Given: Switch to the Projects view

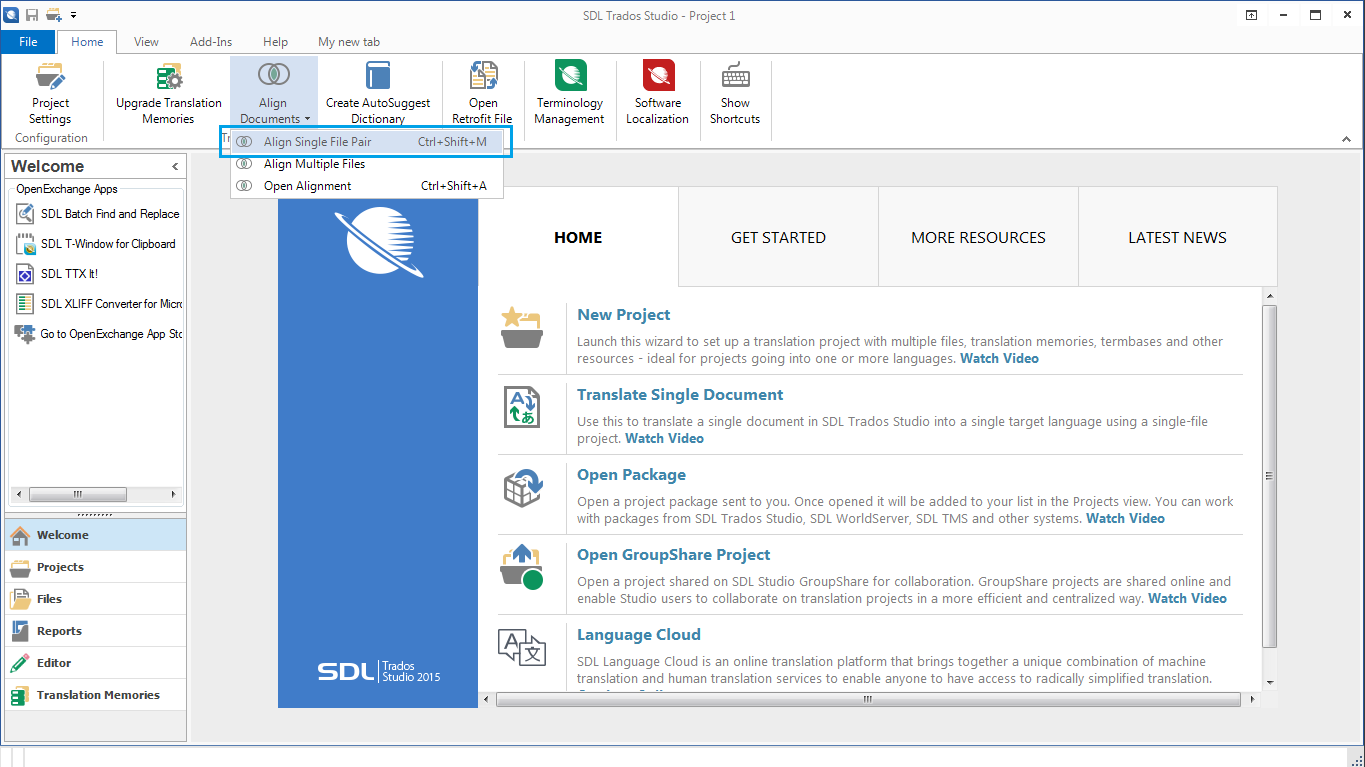Looking at the screenshot, I should coord(96,567).
